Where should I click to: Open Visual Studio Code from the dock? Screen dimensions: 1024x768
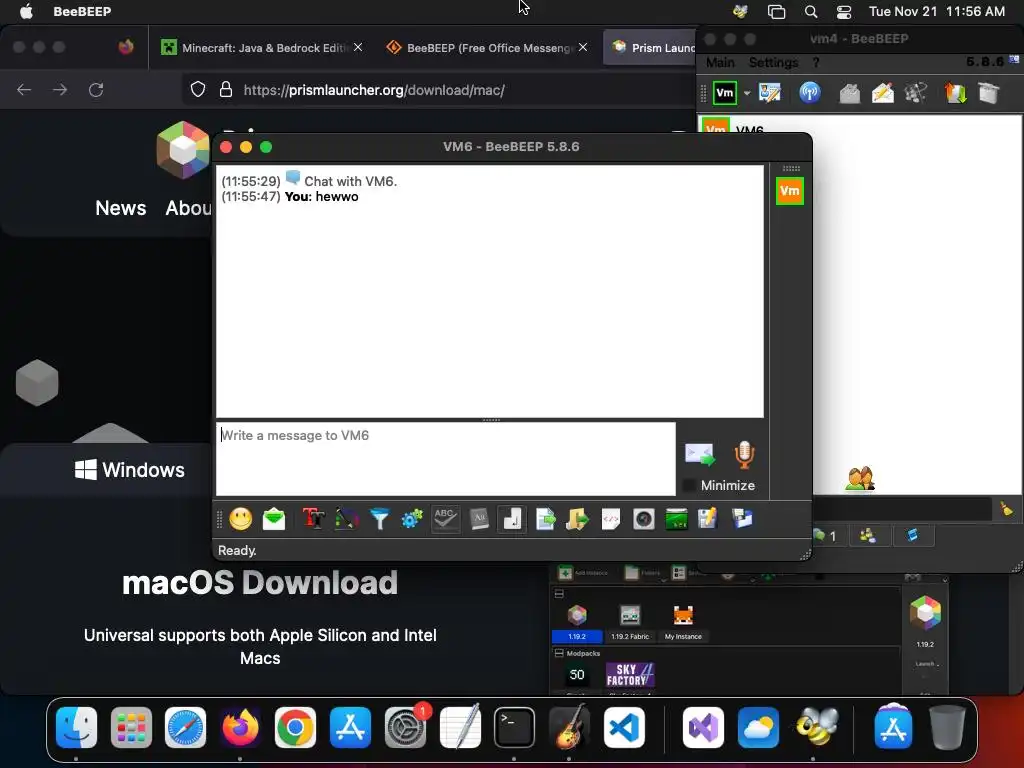click(624, 728)
